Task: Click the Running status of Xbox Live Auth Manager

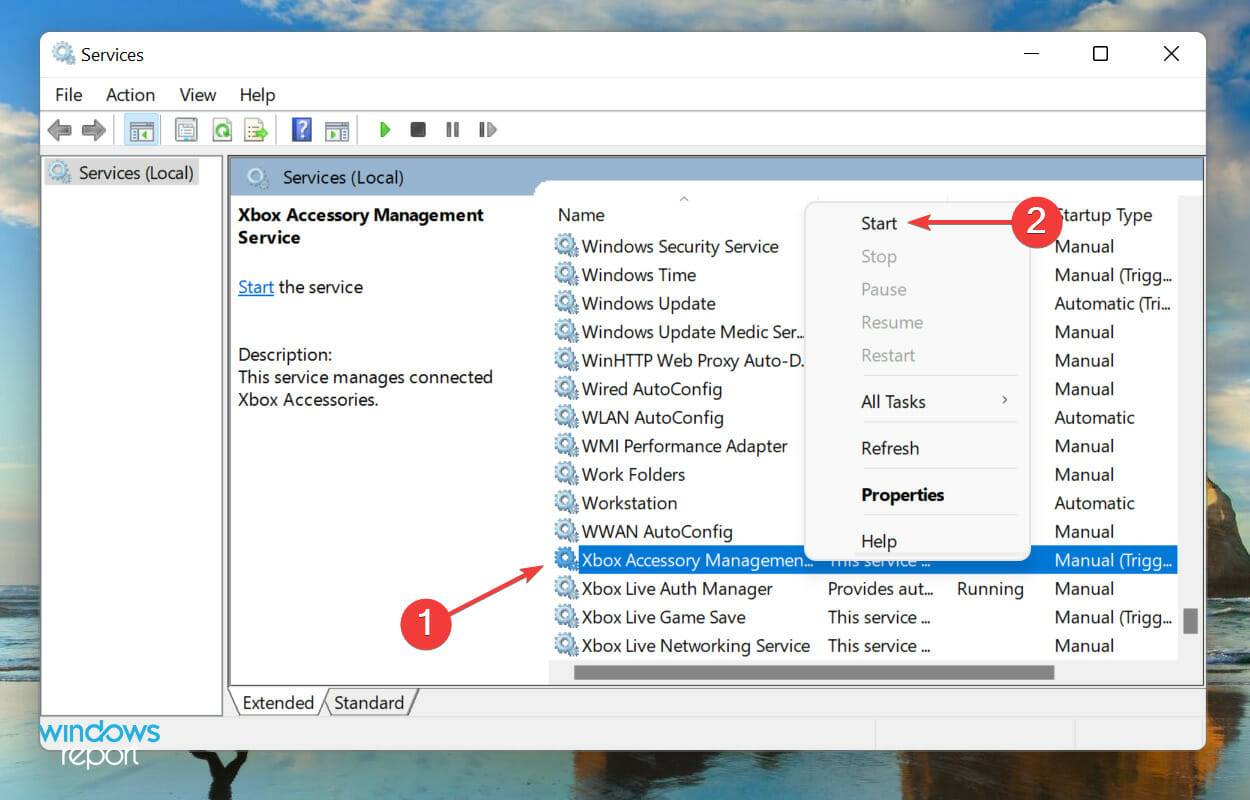Action: pyautogui.click(x=990, y=589)
